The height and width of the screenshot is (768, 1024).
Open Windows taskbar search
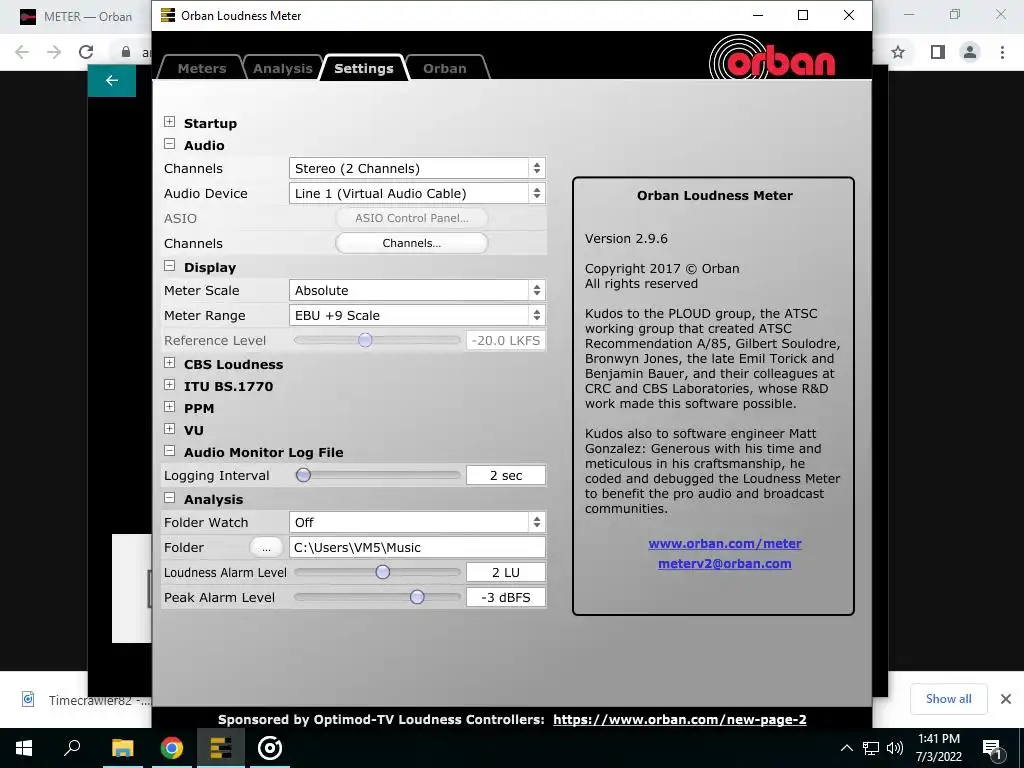click(x=72, y=748)
